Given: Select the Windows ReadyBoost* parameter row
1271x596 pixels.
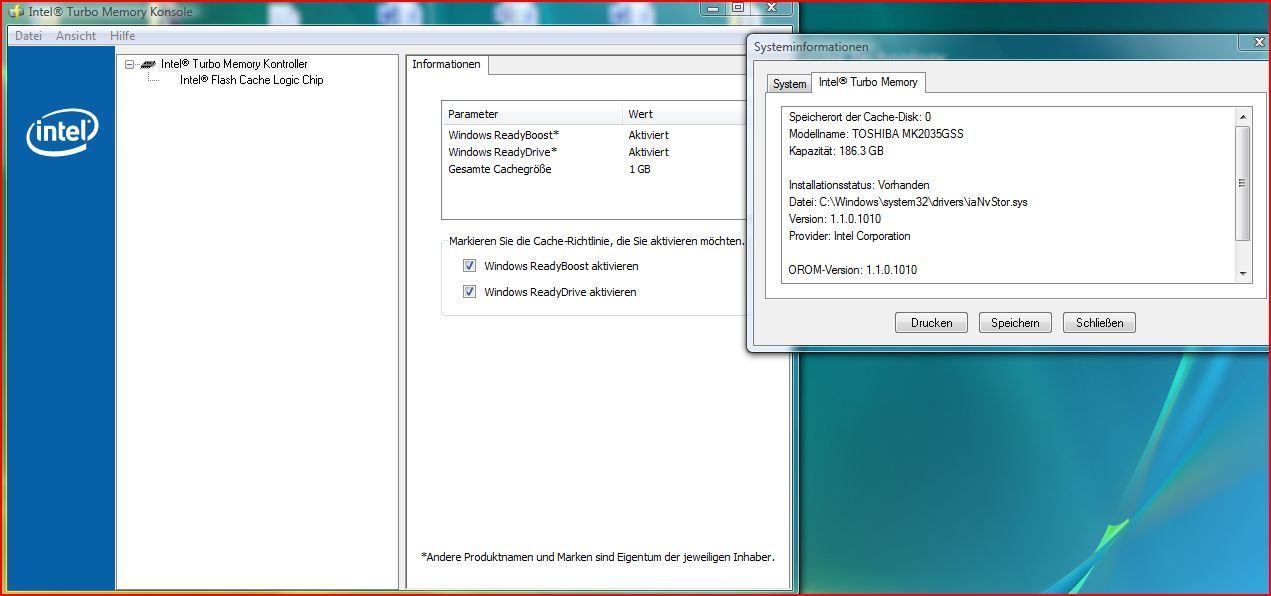Looking at the screenshot, I should coord(595,135).
